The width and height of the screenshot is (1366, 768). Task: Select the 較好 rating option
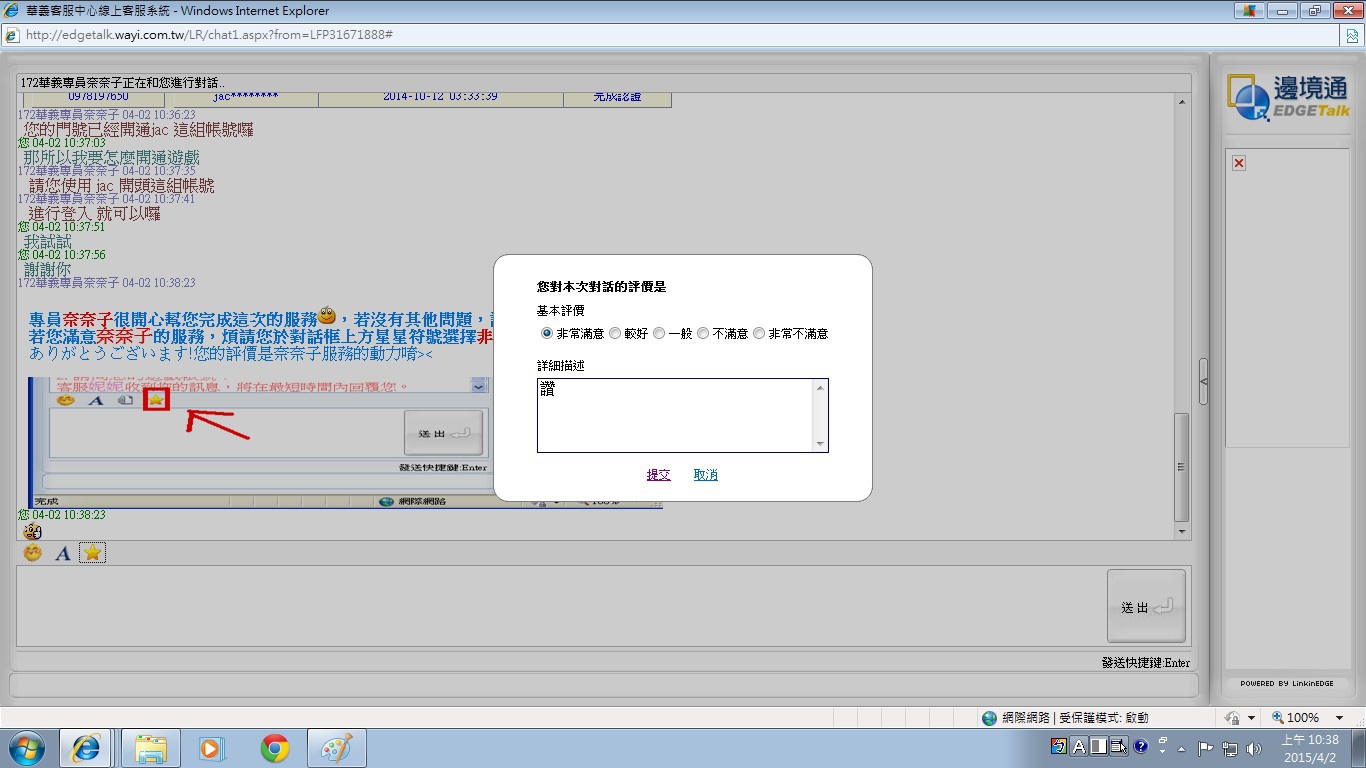[615, 333]
